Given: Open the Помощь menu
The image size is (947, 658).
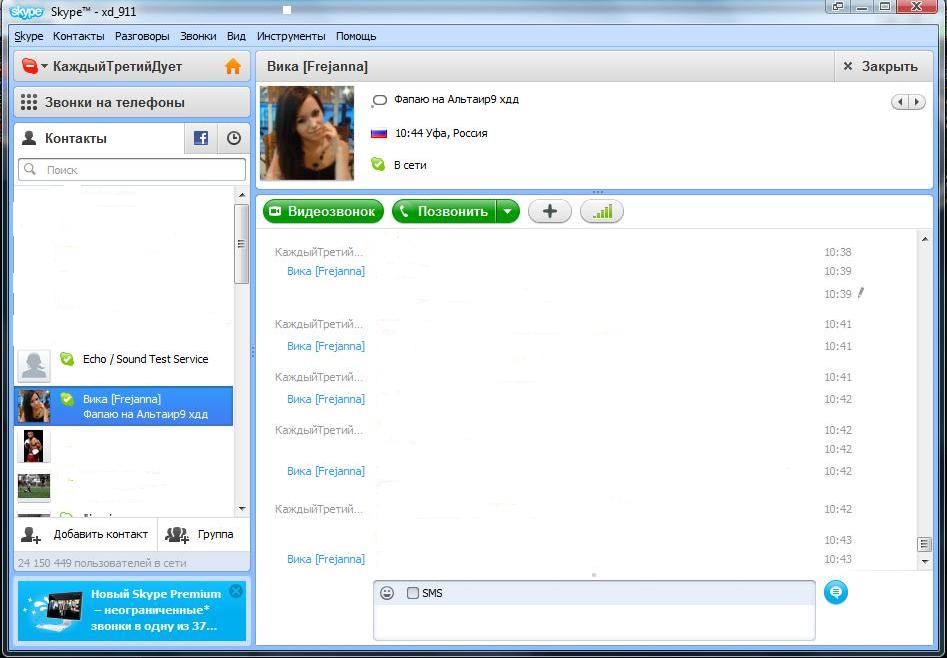Looking at the screenshot, I should [356, 36].
